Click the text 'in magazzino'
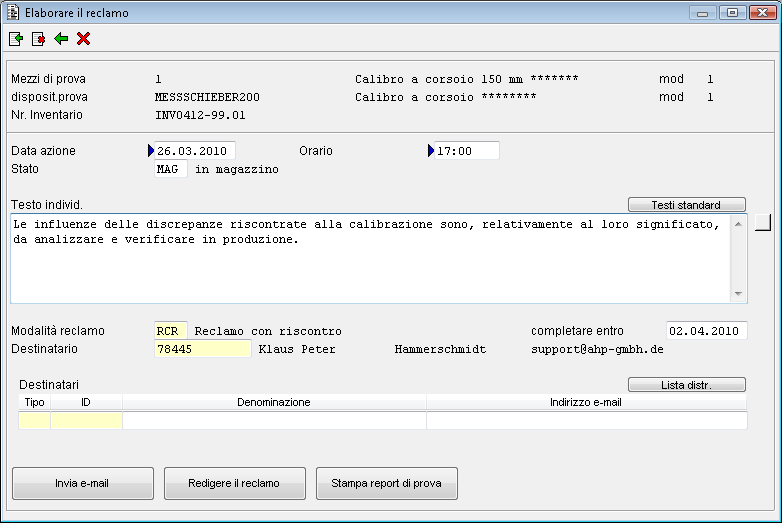Viewport: 782px width, 523px height. click(x=237, y=170)
